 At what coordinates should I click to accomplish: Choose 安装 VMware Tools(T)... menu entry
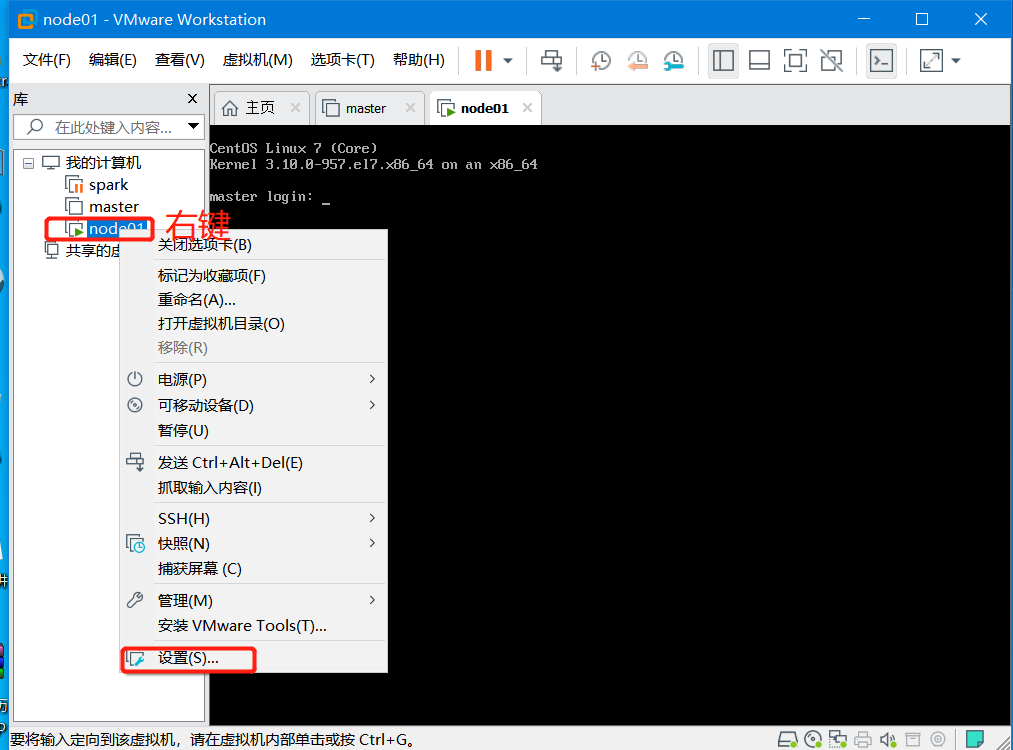point(242,625)
